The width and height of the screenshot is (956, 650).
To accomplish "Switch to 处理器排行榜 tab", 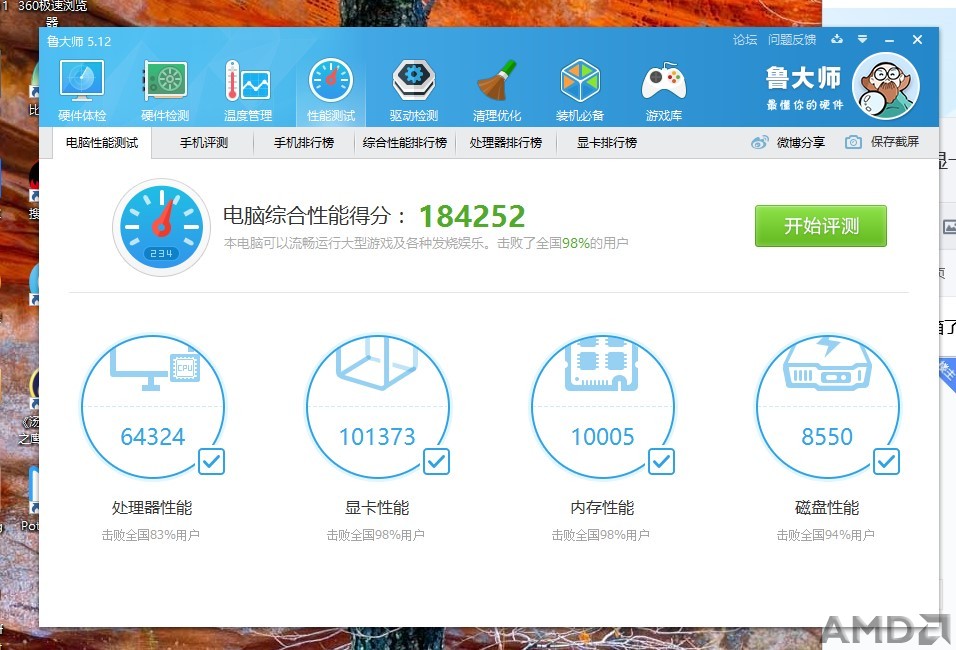I will (x=505, y=143).
